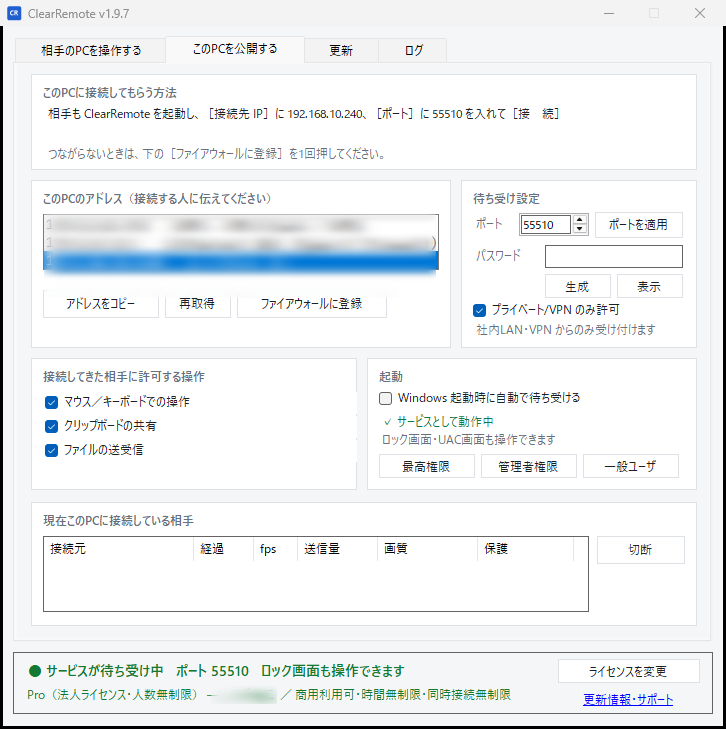
Task: Click the green service status indicator dot
Action: click(35, 671)
